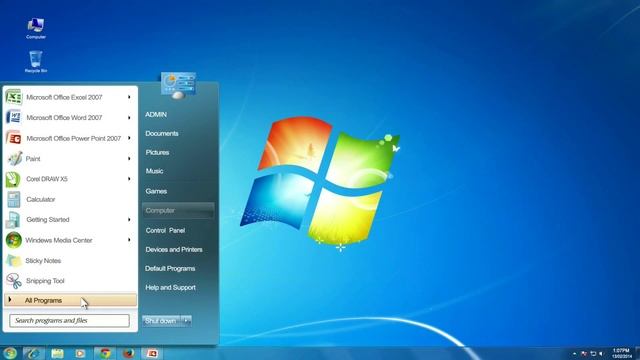Open Devices and Printers

[174, 249]
